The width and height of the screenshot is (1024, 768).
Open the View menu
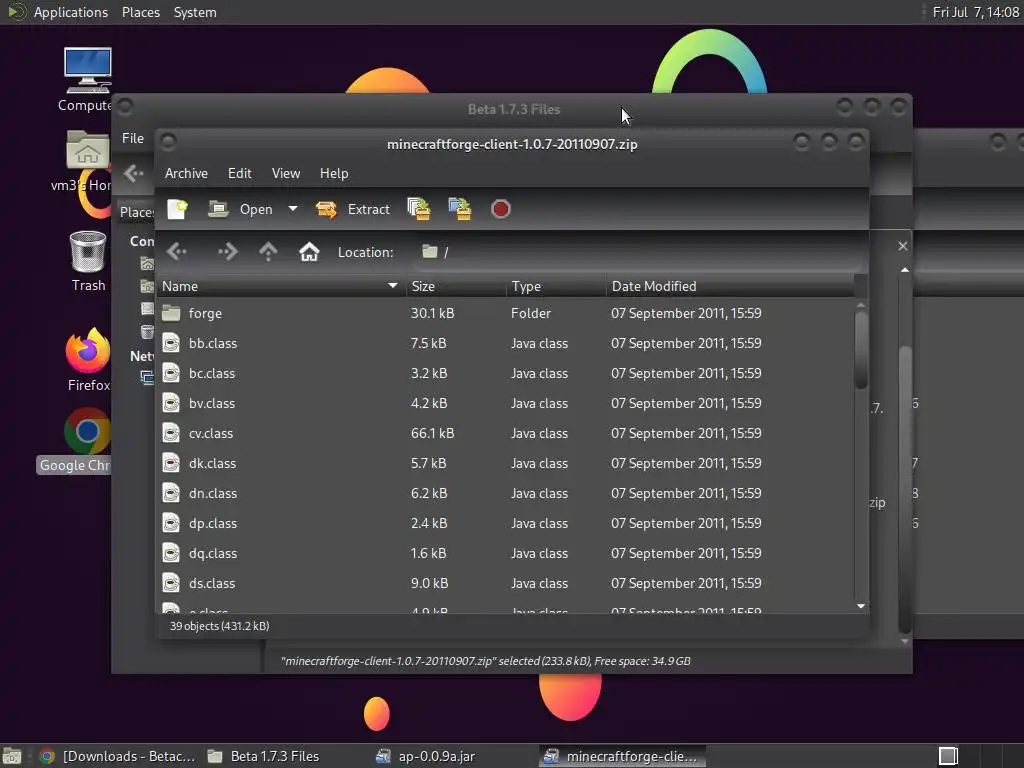tap(286, 174)
